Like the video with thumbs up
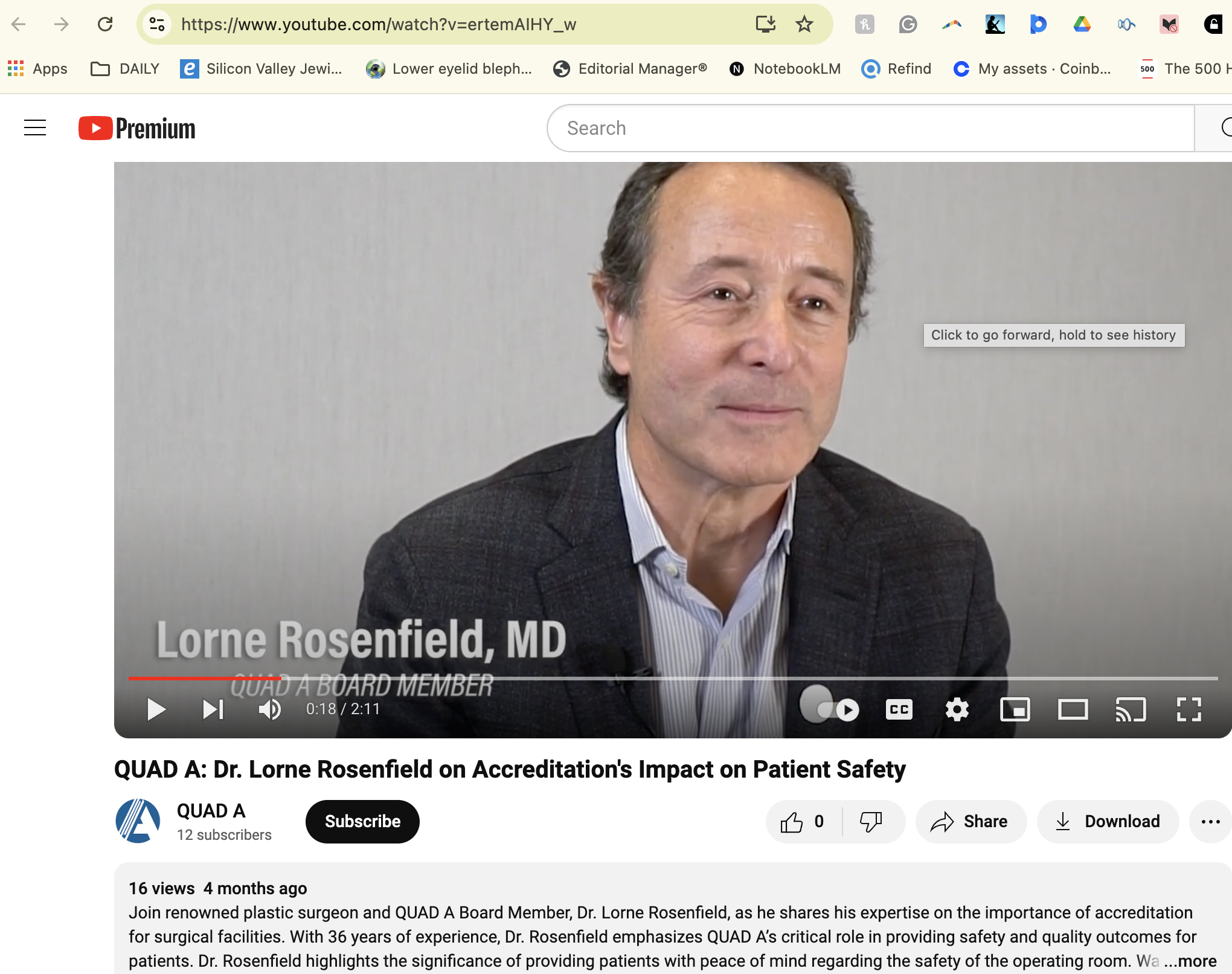The image size is (1232, 974). pos(803,822)
